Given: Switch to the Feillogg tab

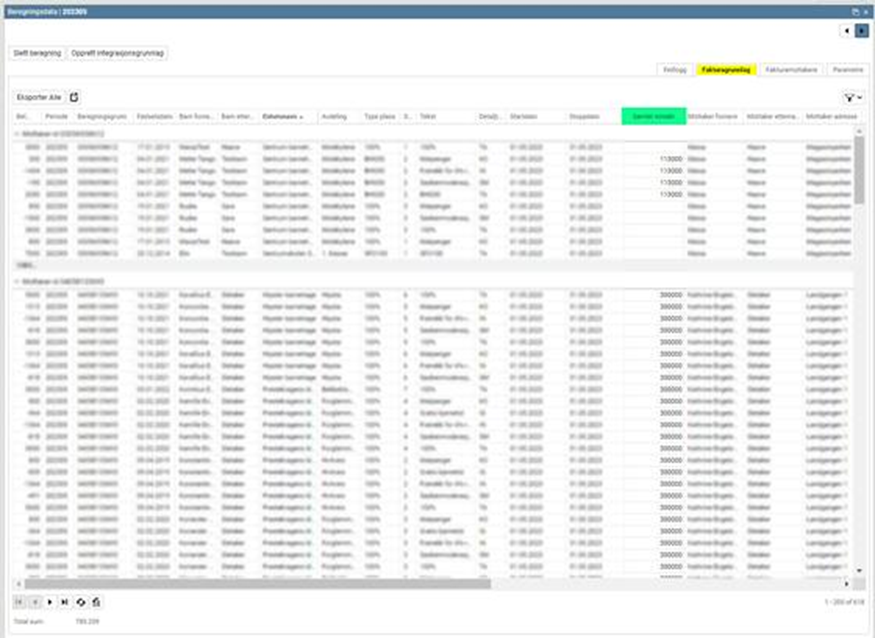Looking at the screenshot, I should pyautogui.click(x=675, y=70).
